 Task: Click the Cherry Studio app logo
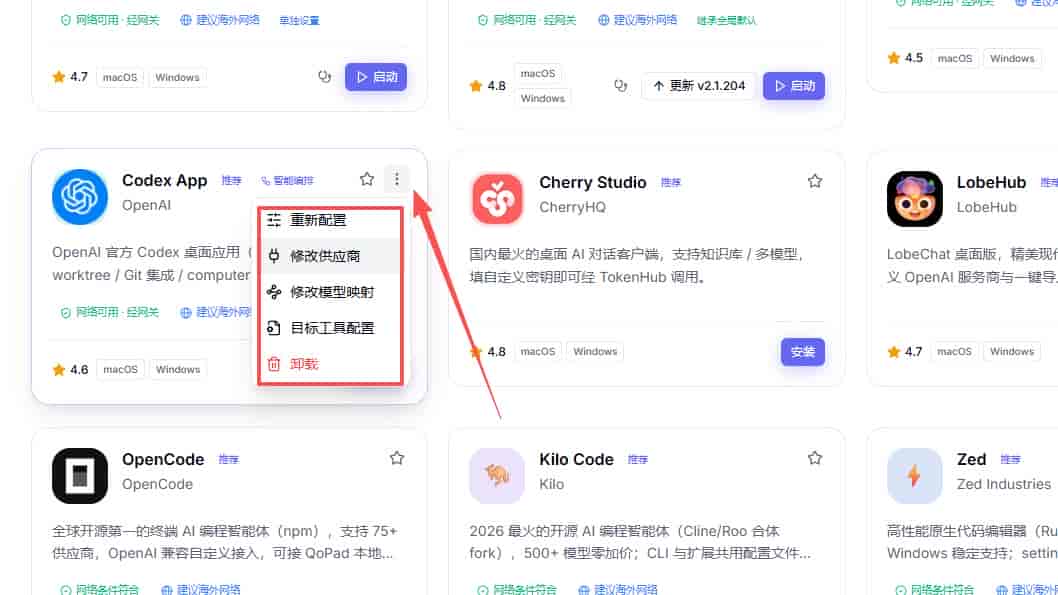pos(497,199)
